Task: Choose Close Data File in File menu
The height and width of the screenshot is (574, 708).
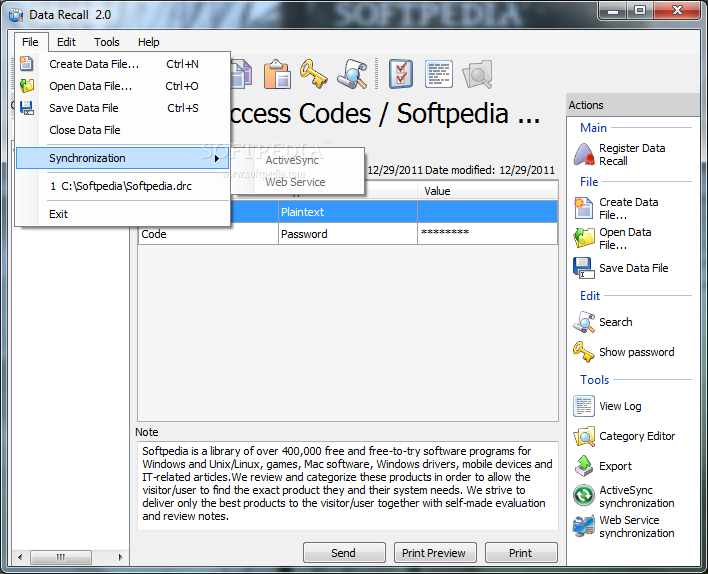Action: tap(122, 130)
